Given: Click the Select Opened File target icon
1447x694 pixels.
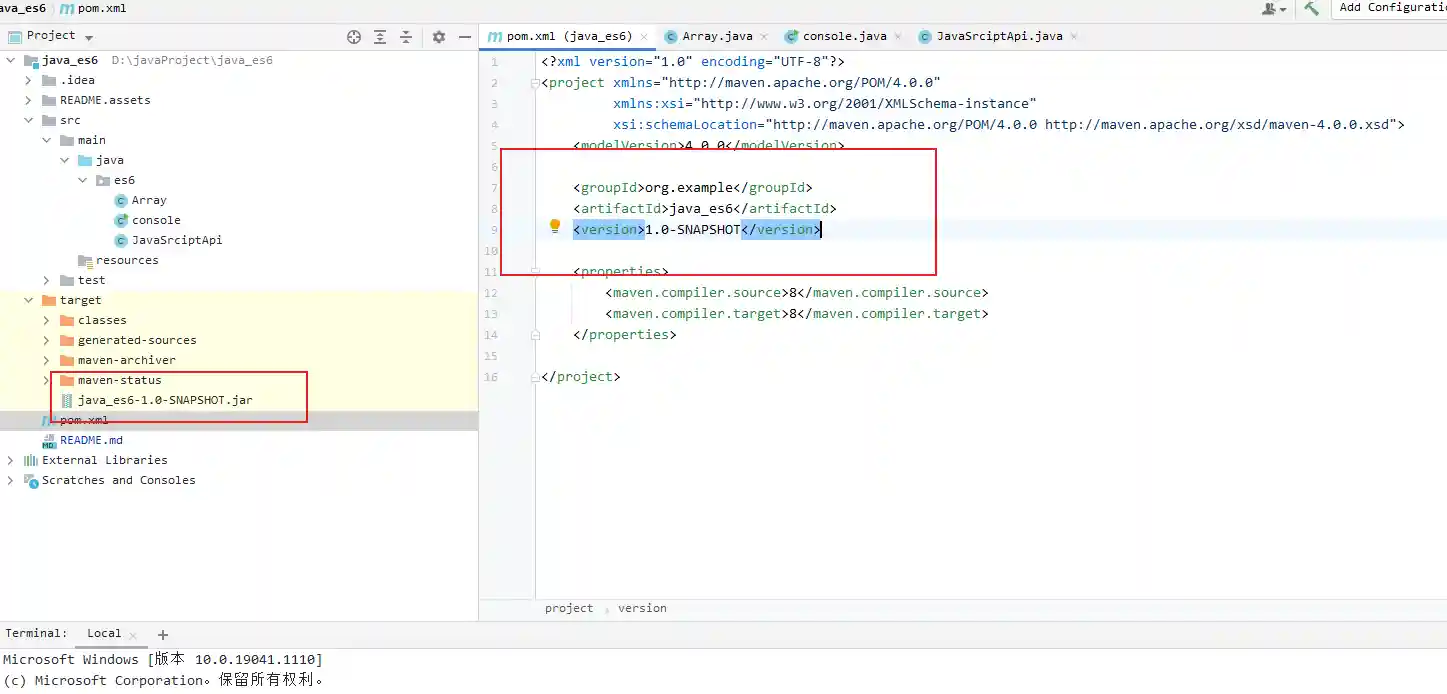Looking at the screenshot, I should coord(354,37).
